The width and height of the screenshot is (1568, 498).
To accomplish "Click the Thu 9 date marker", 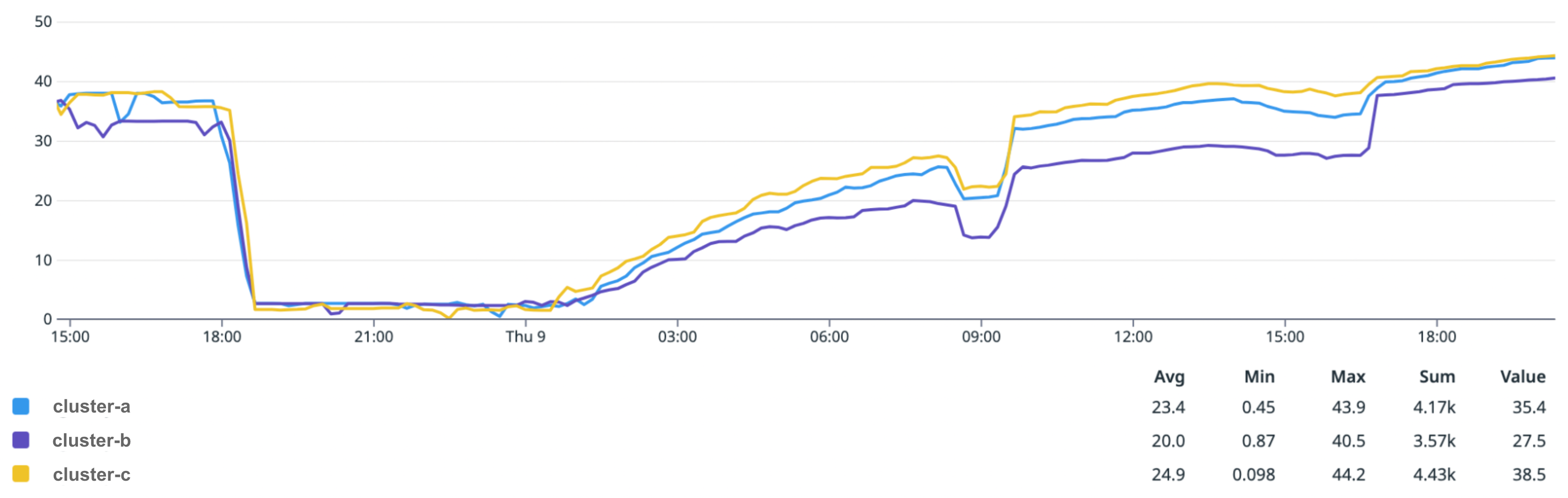I will (x=525, y=337).
